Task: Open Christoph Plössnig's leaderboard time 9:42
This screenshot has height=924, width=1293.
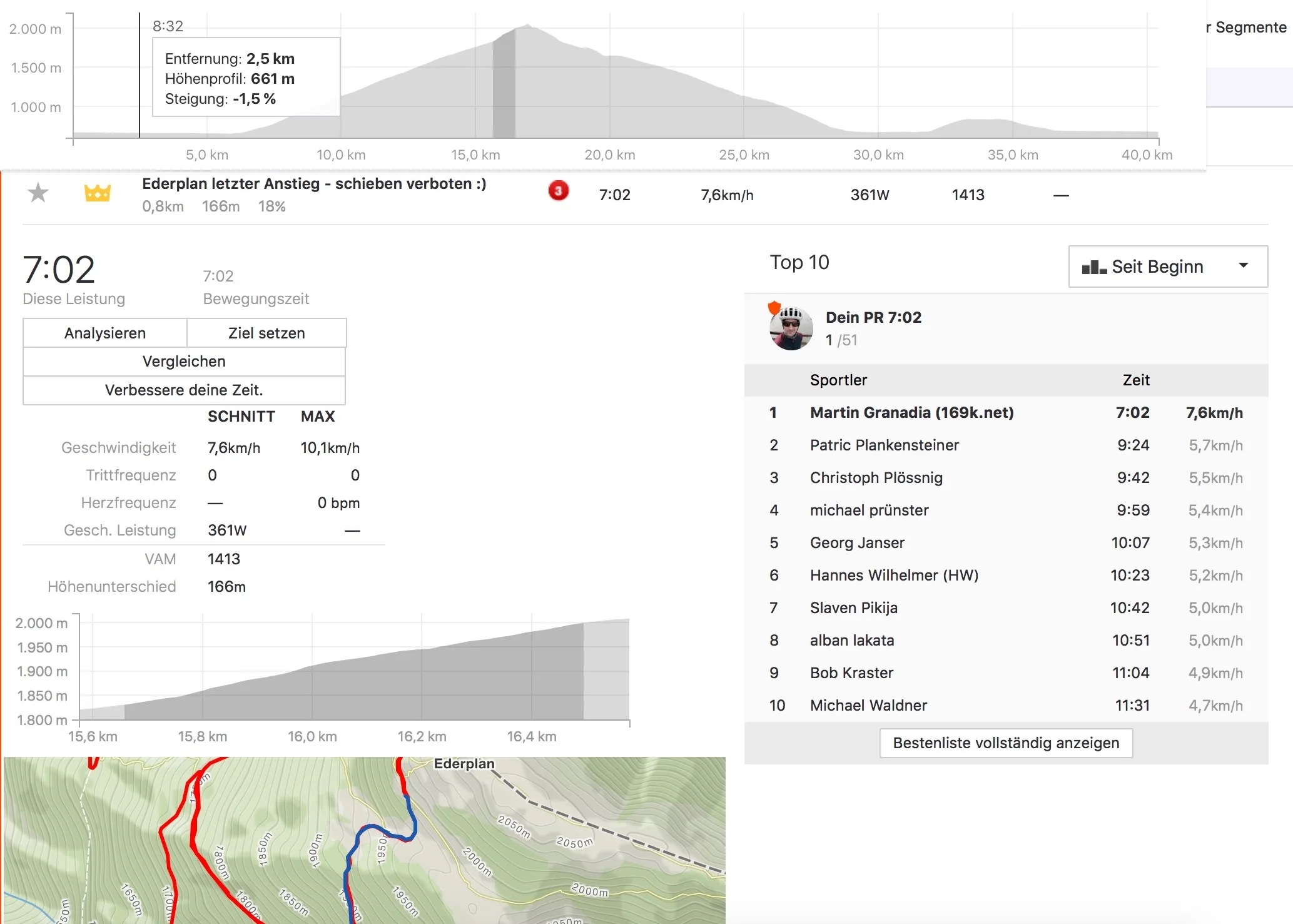Action: [1133, 478]
